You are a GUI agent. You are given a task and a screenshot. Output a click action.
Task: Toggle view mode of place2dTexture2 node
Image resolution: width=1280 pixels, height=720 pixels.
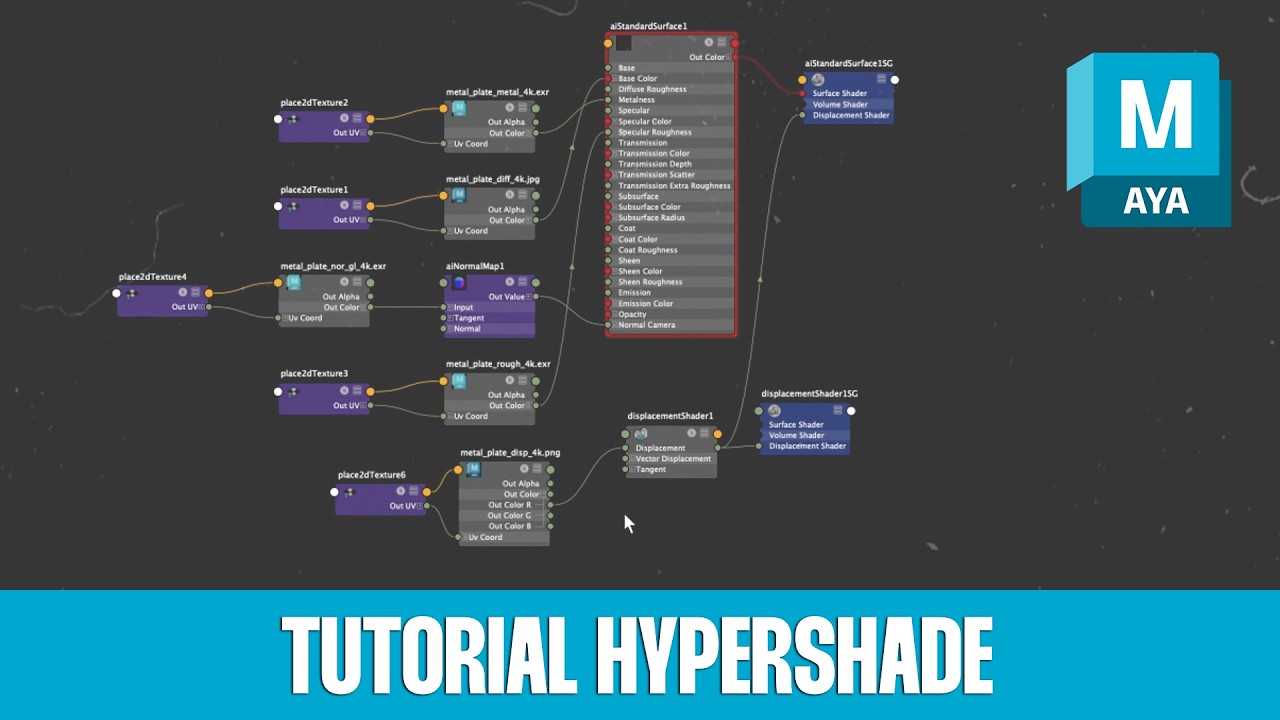click(x=357, y=119)
